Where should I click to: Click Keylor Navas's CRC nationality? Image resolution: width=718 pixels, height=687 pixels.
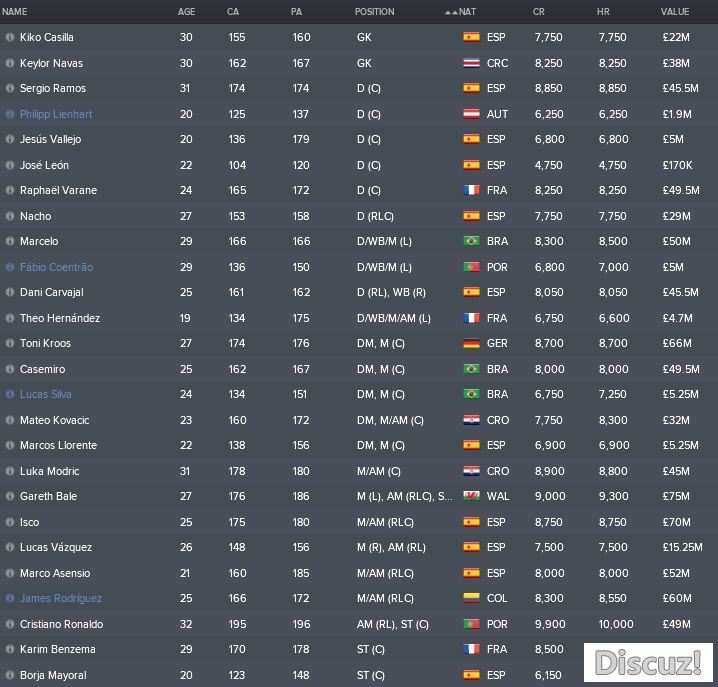pyautogui.click(x=497, y=63)
